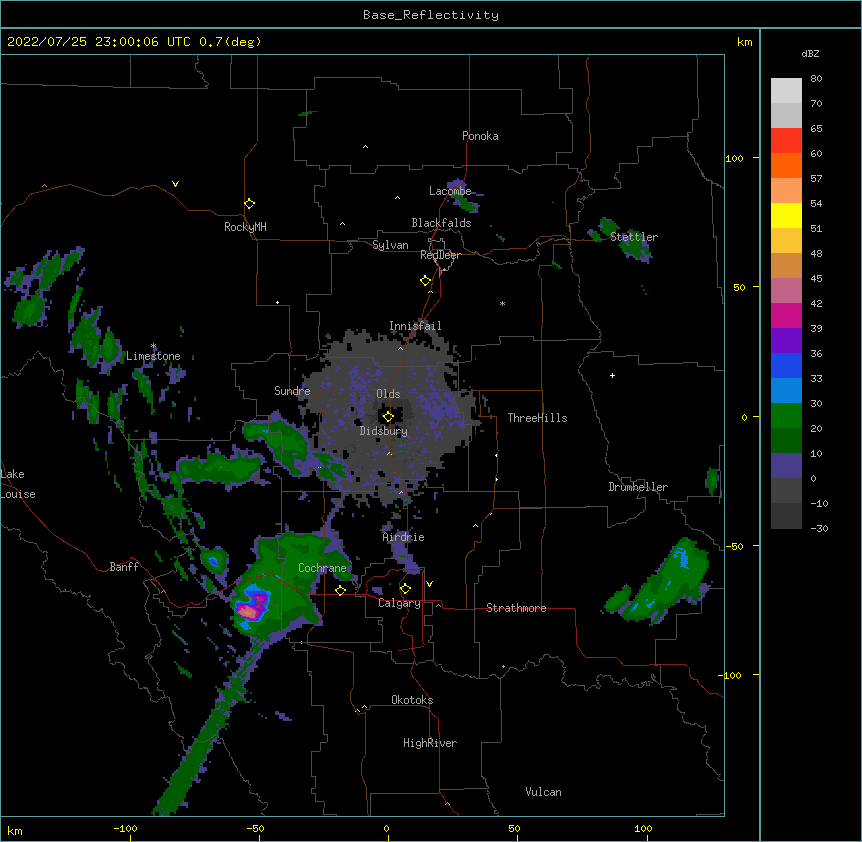The image size is (862, 842).
Task: Select the orange 57–60 dBZ legend swatch
Action: click(x=786, y=165)
